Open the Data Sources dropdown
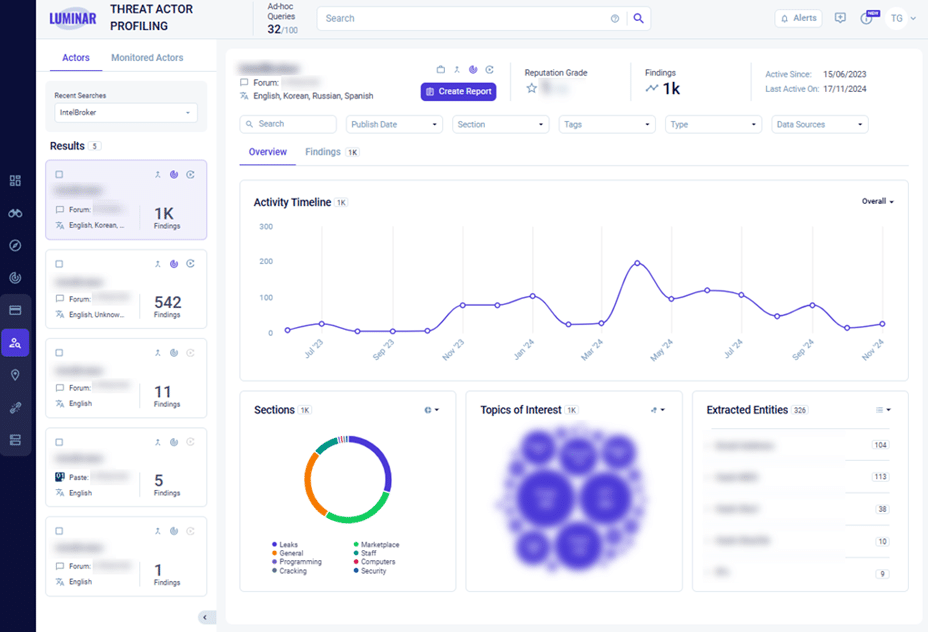The height and width of the screenshot is (632, 928). click(x=819, y=124)
